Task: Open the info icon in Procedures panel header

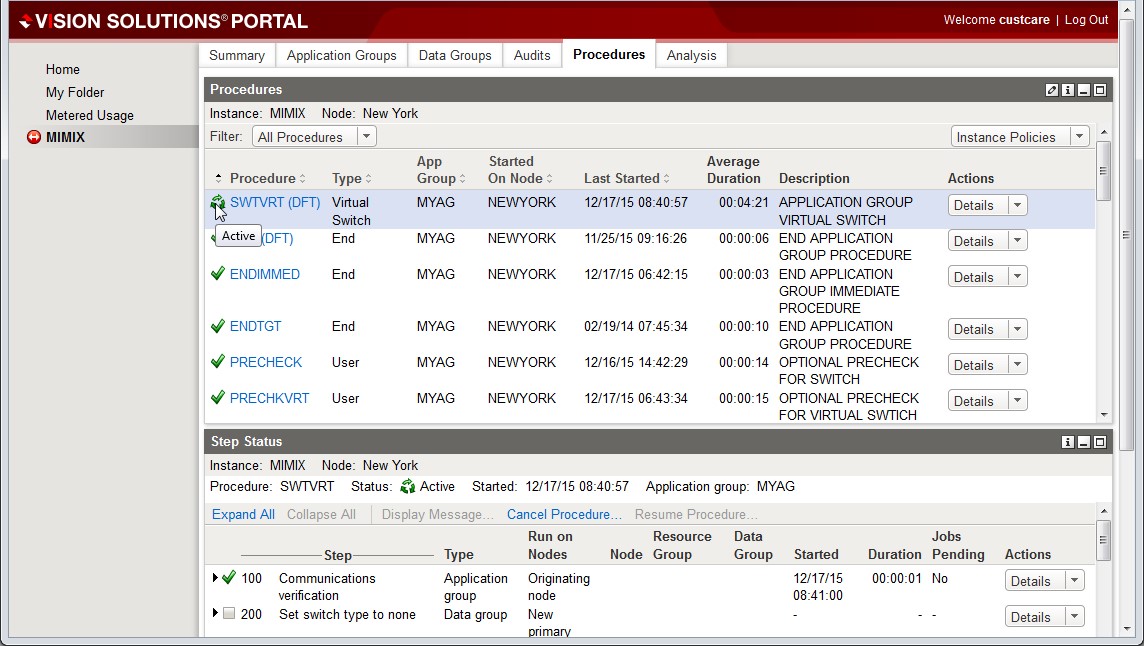Action: (1068, 90)
